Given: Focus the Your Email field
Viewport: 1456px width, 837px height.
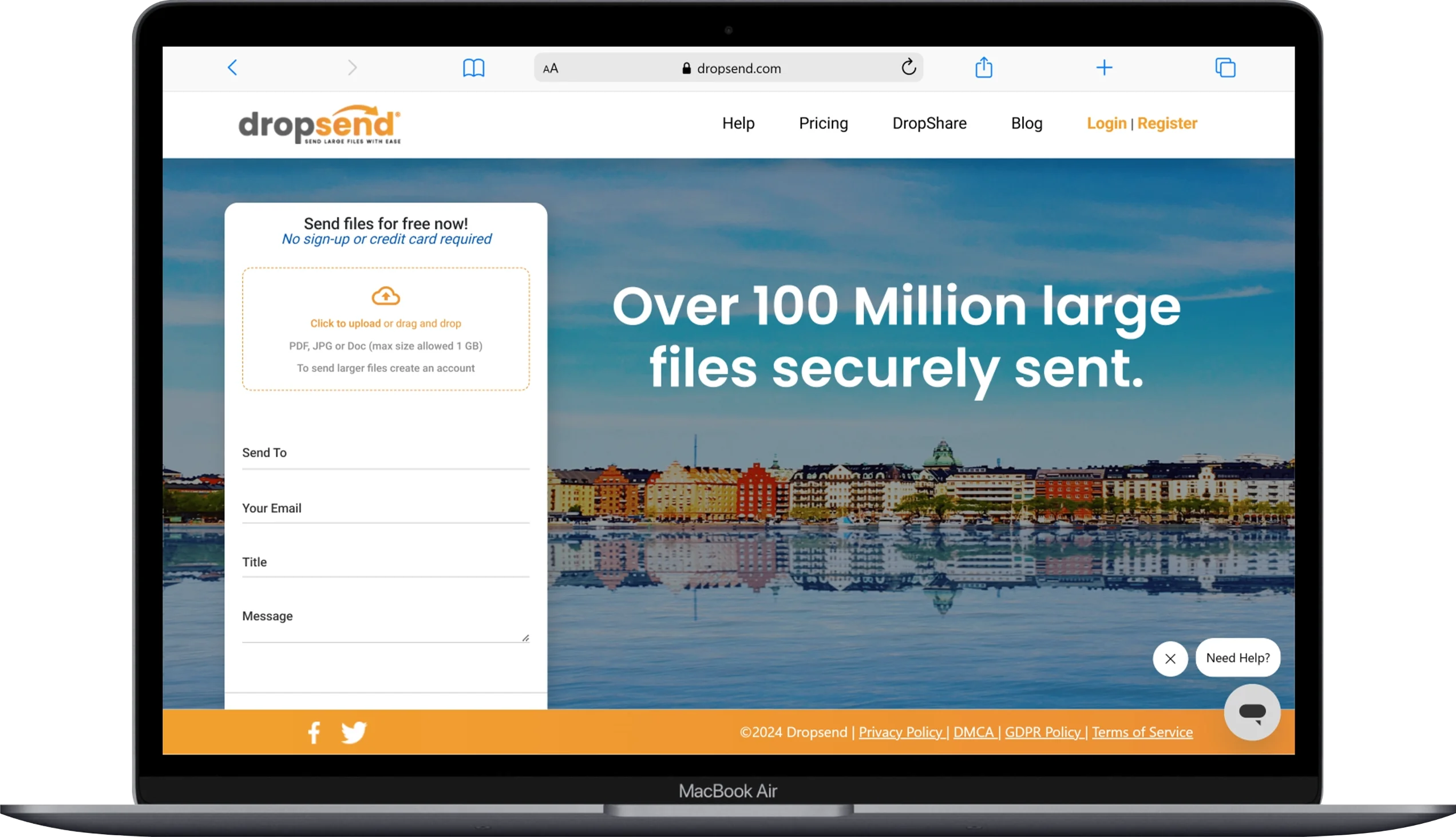Looking at the screenshot, I should [x=386, y=509].
